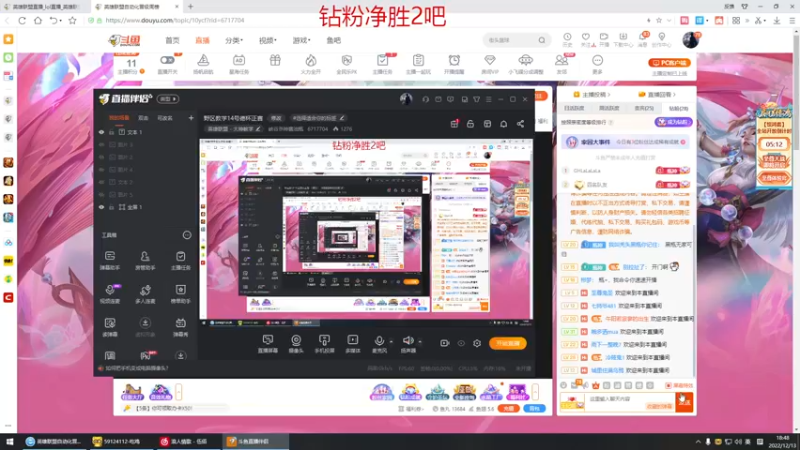Click the 发送 chat send button
The image size is (800, 450).
point(684,403)
